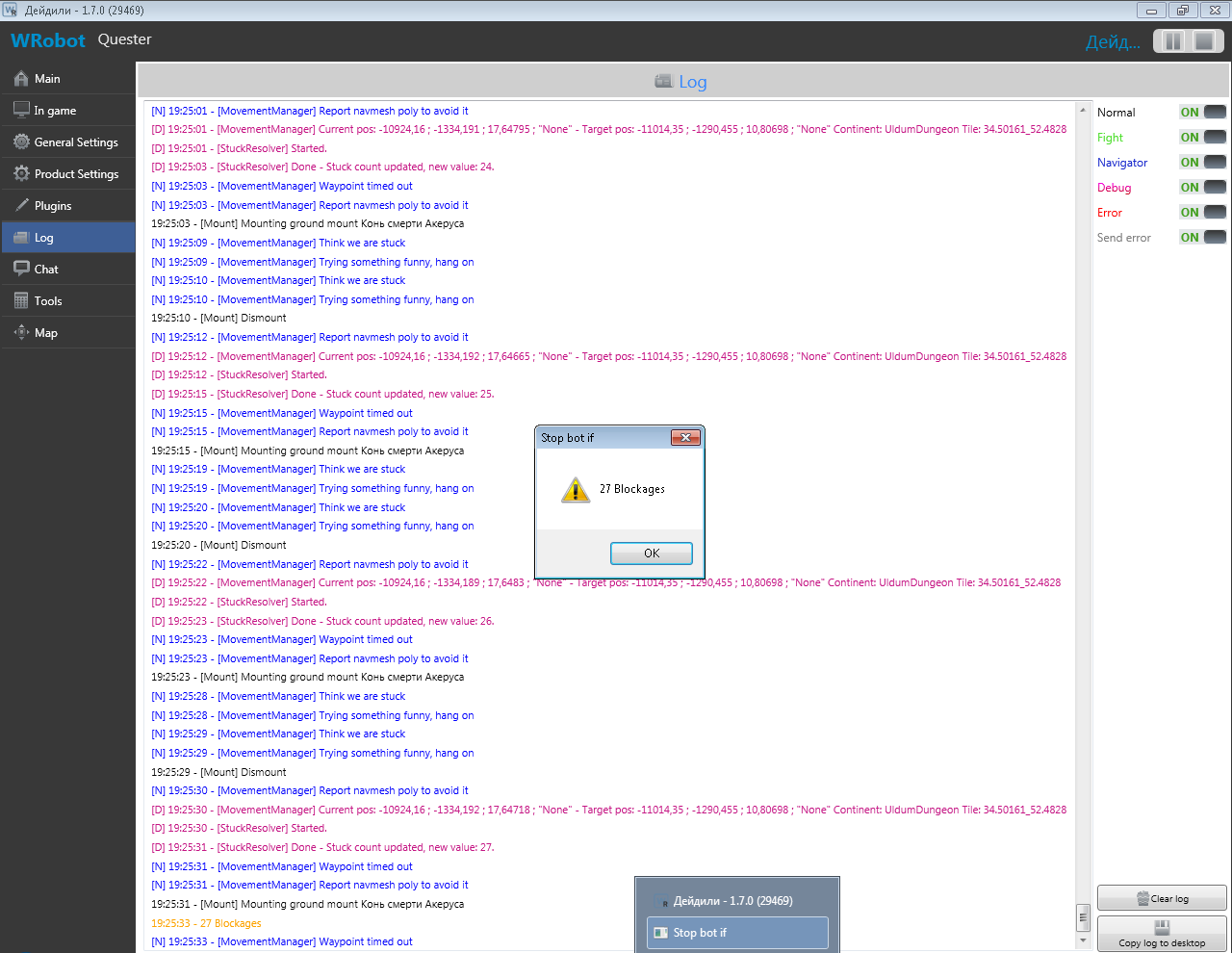Open the Chat section in sidebar
The image size is (1232, 953).
pos(46,270)
